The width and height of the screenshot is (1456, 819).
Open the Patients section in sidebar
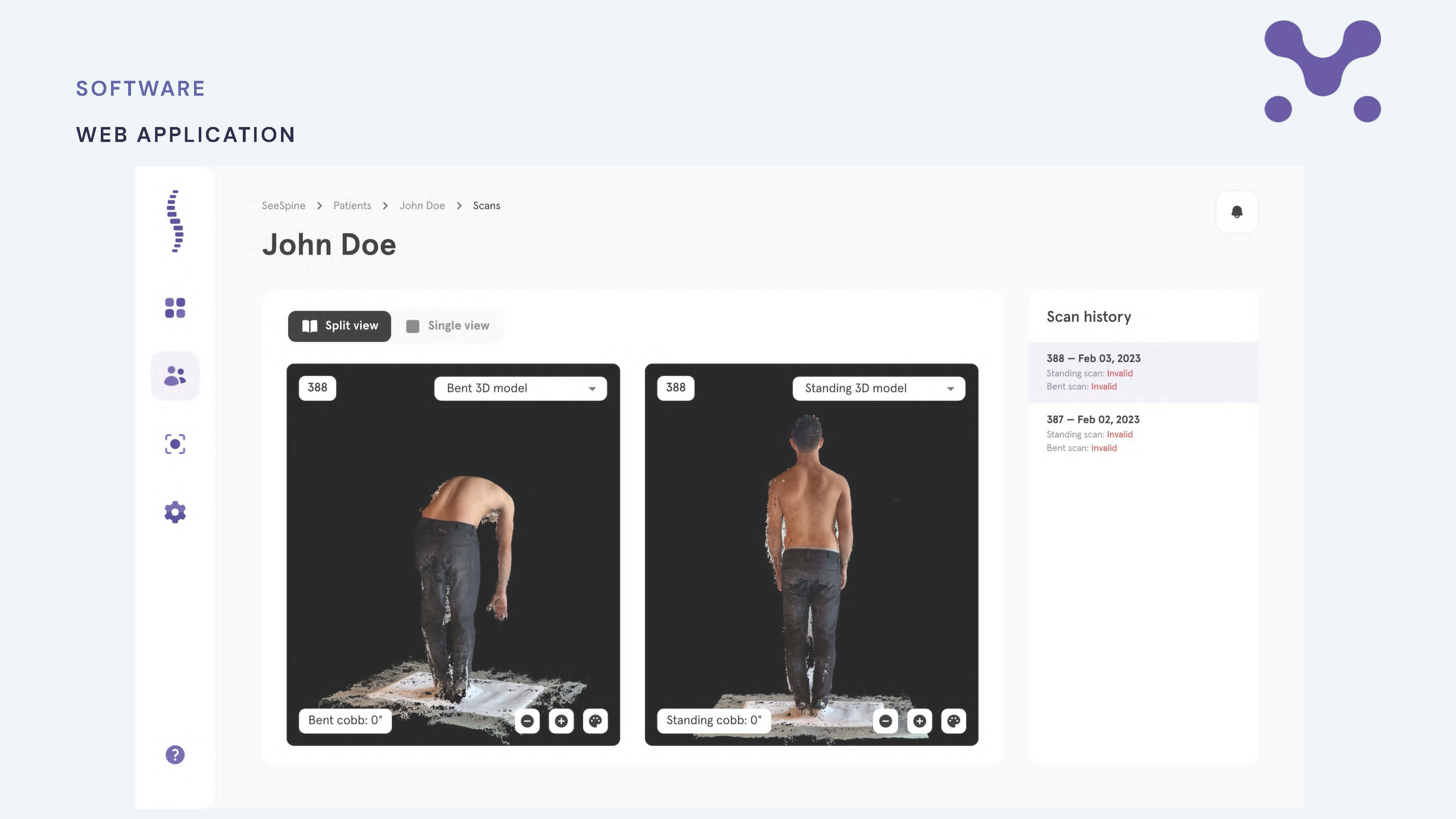pyautogui.click(x=175, y=376)
